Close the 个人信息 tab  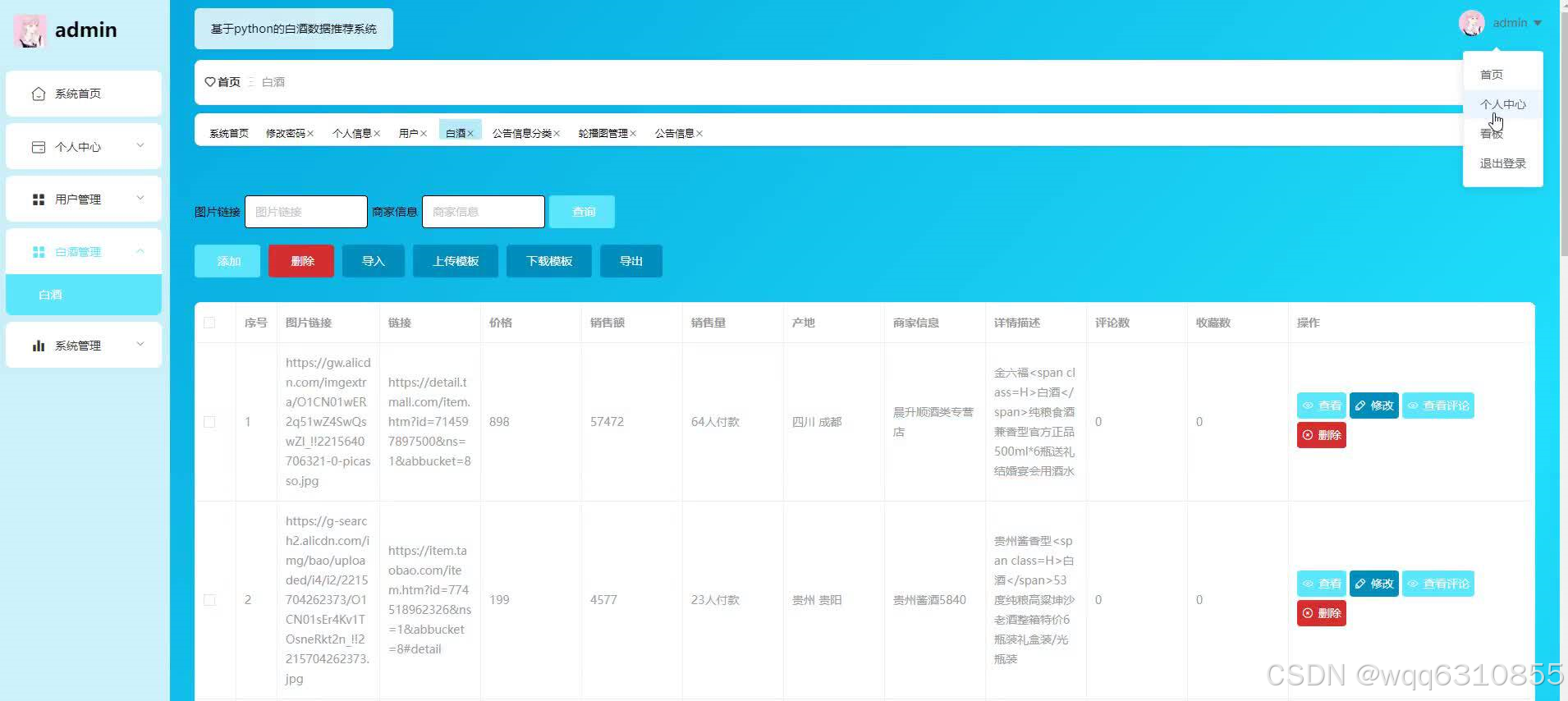(x=377, y=134)
